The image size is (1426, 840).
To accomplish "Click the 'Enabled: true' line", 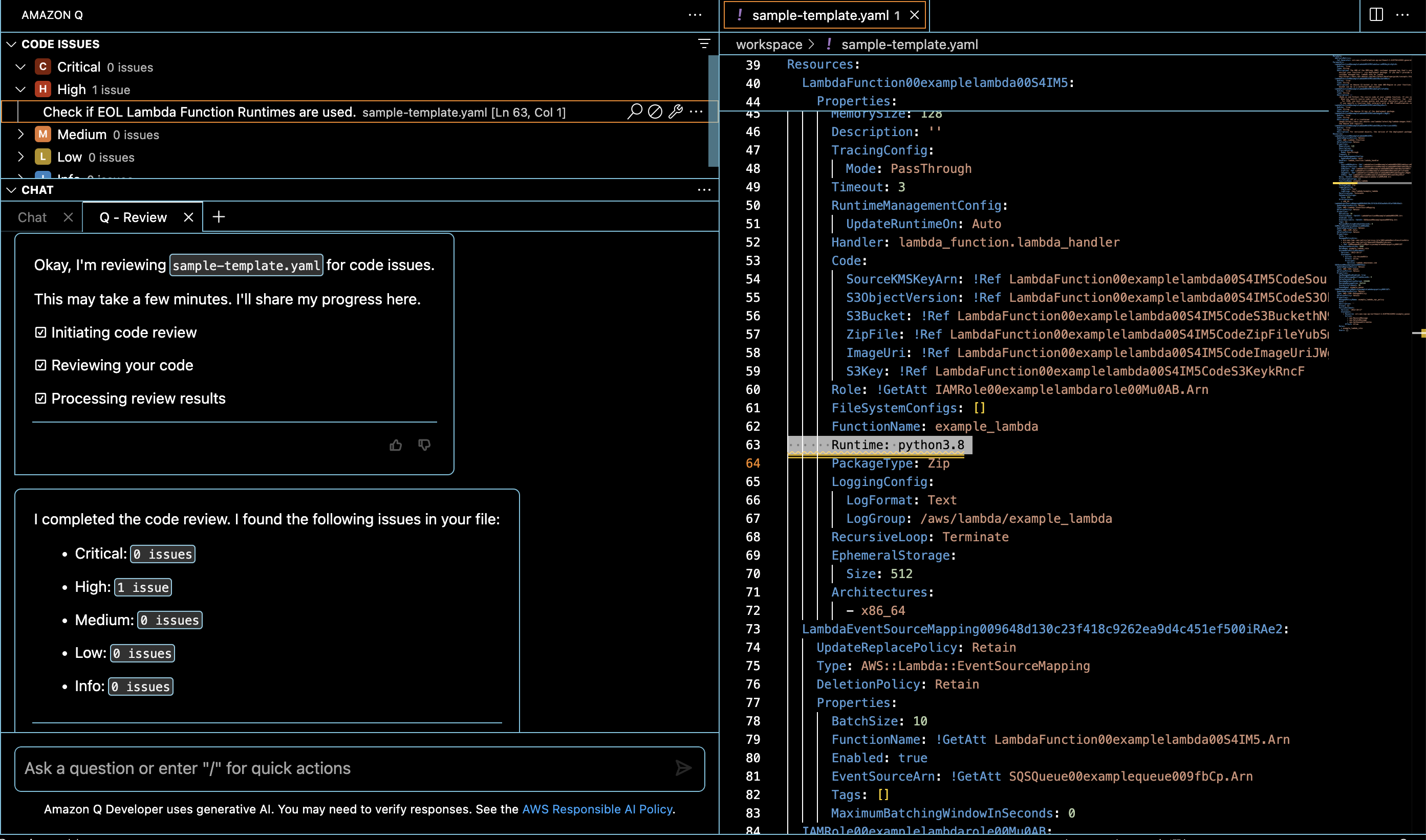I will [879, 758].
